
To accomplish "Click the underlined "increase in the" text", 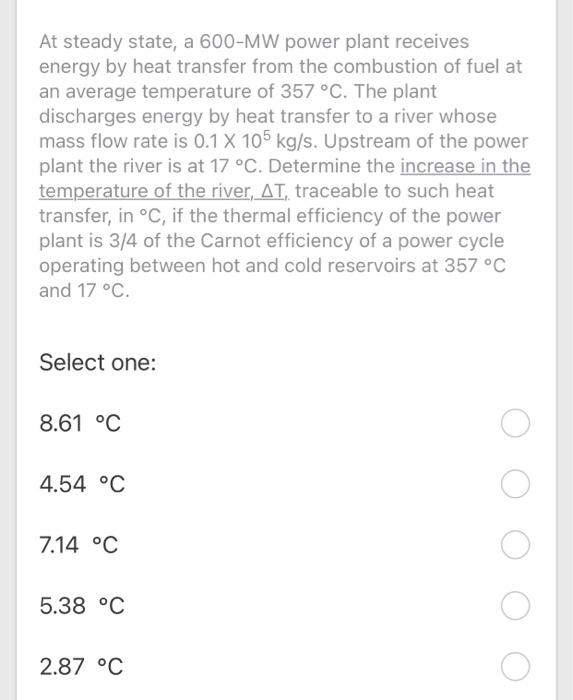I will tap(465, 166).
